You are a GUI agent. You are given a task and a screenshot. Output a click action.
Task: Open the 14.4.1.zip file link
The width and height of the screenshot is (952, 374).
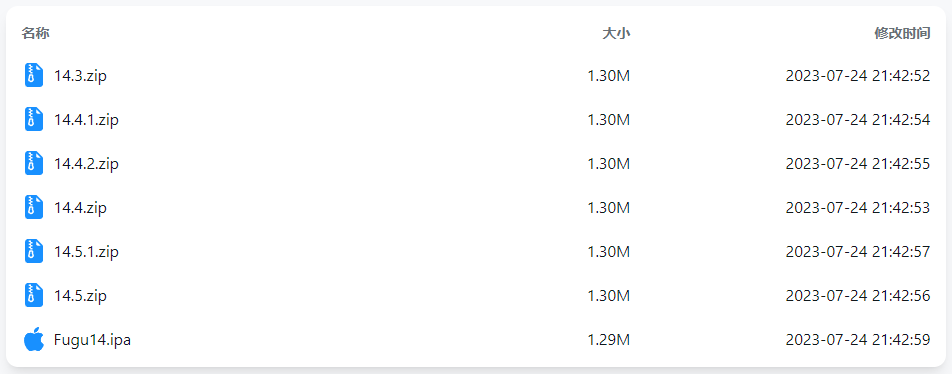(86, 120)
